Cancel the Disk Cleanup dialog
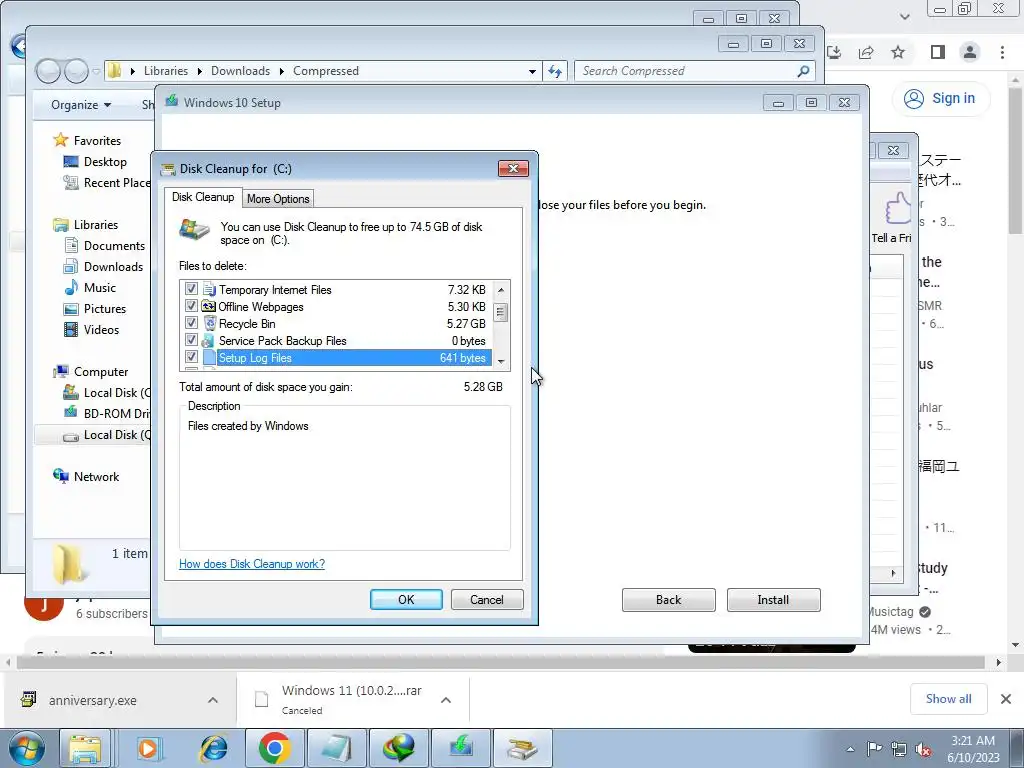The height and width of the screenshot is (768, 1024). 487,600
